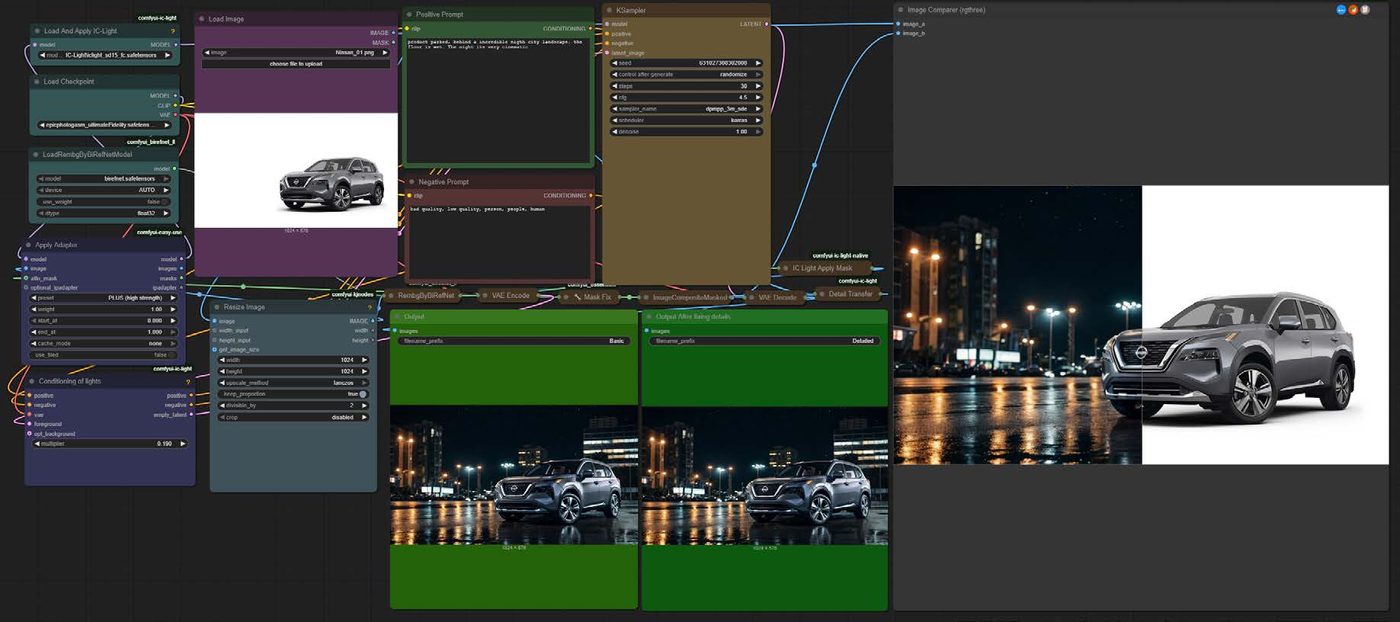Open the device AUTO dropdown
The height and width of the screenshot is (622, 1400).
click(104, 189)
